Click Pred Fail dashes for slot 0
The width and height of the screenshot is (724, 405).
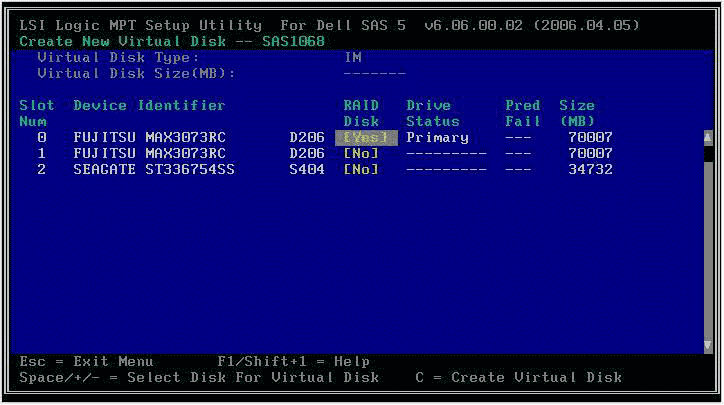tap(519, 138)
